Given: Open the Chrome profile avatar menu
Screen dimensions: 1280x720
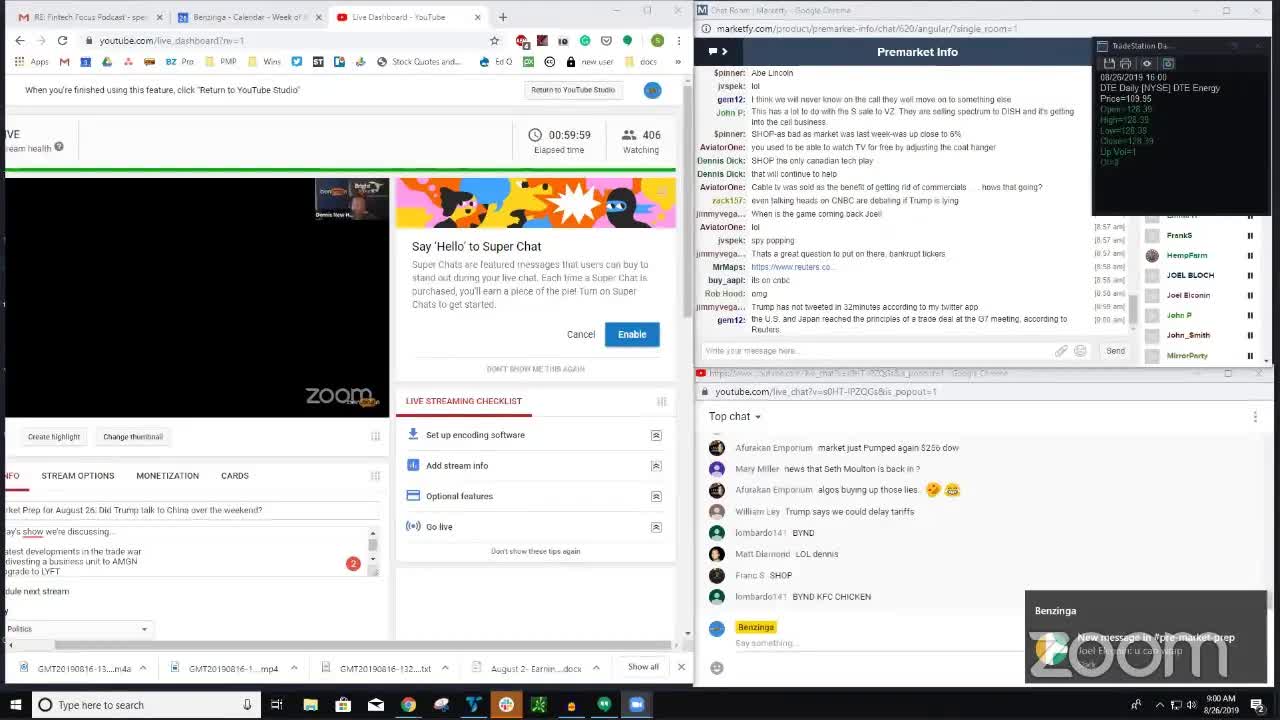Looking at the screenshot, I should pos(657,40).
